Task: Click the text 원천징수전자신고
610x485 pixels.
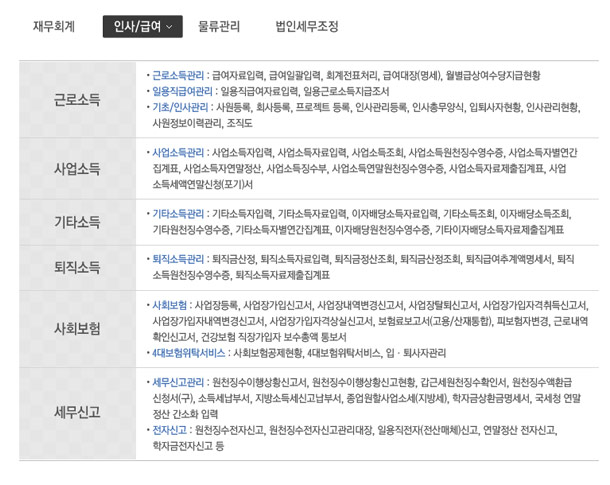Action: click(x=229, y=430)
